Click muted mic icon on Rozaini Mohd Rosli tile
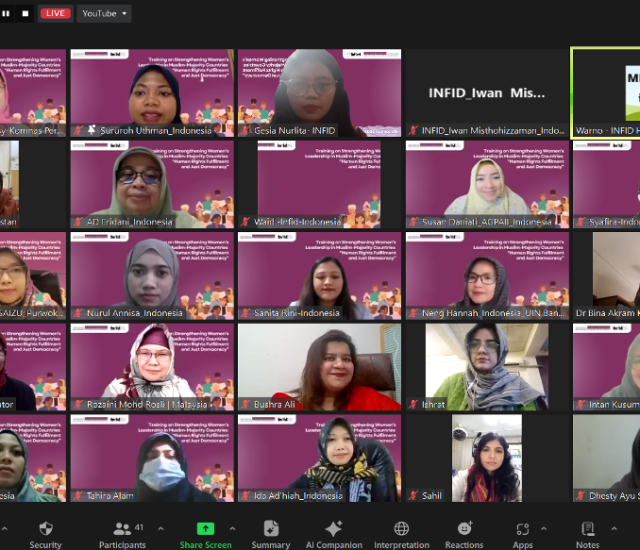 78,405
